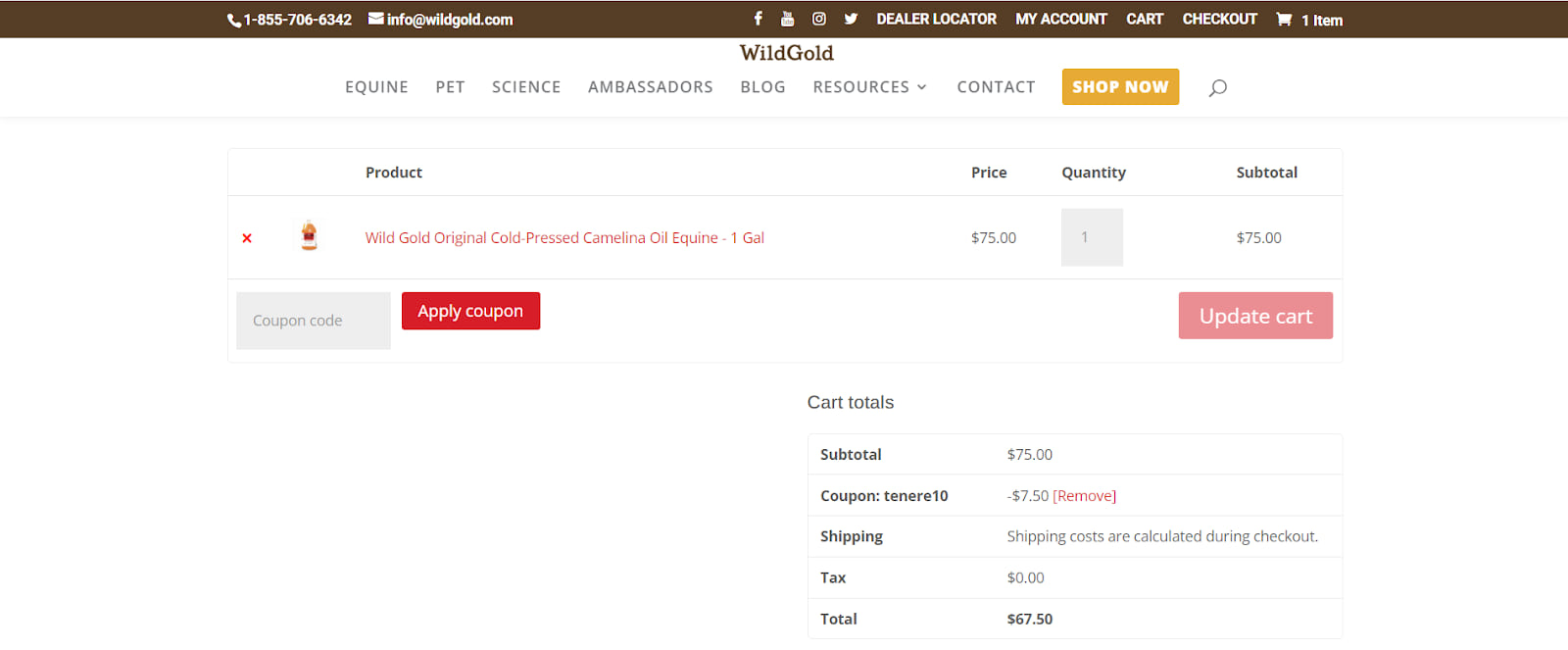The width and height of the screenshot is (1568, 650).
Task: Open the YouTube social icon
Action: (x=787, y=19)
